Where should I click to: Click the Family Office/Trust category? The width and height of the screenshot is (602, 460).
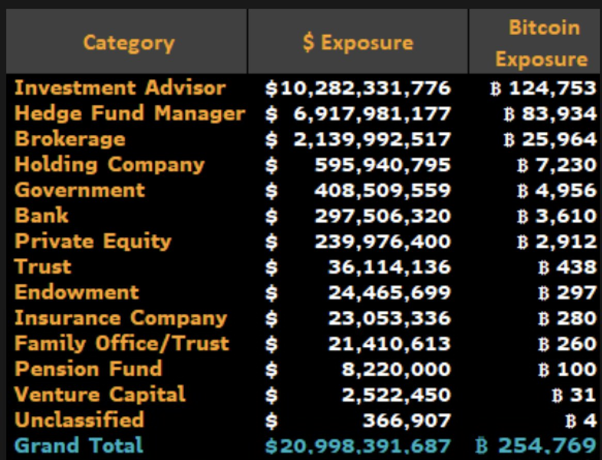[122, 343]
